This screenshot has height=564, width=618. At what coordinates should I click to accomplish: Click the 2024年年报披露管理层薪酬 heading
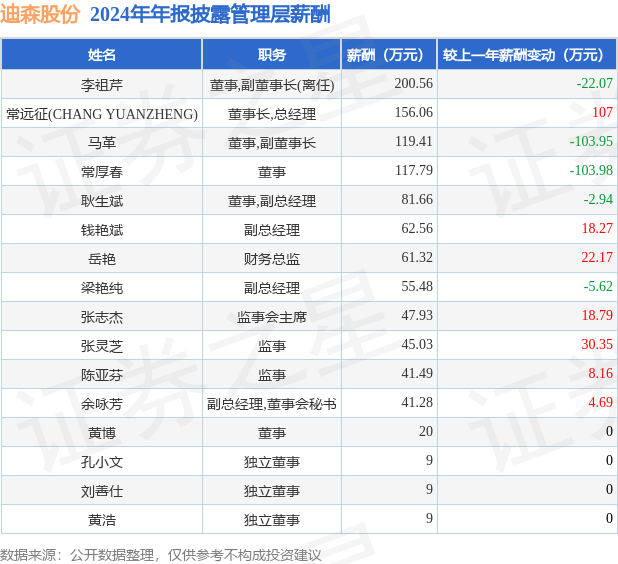(210, 14)
